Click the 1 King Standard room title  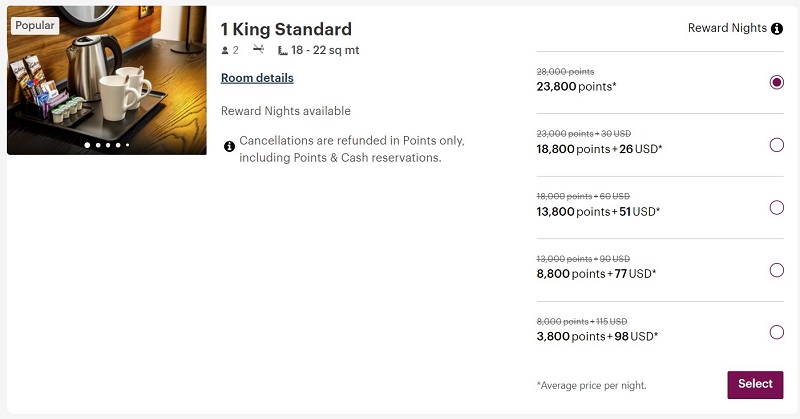click(286, 29)
